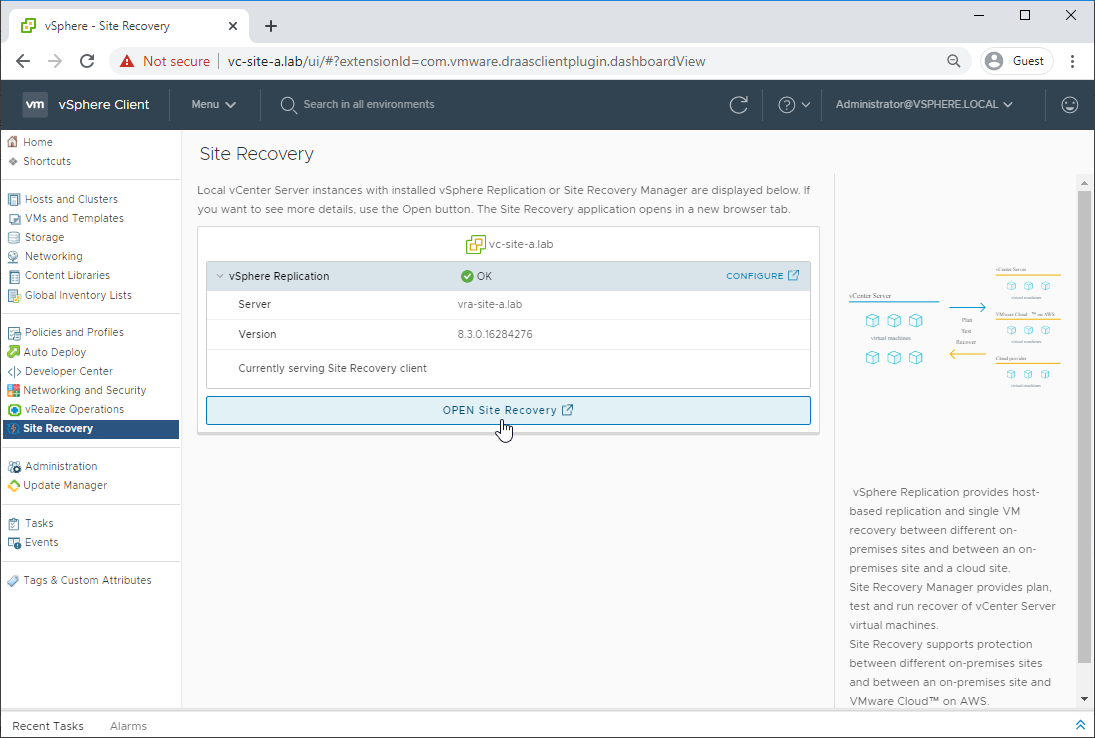Click the Global Inventory Lists icon
The width and height of the screenshot is (1095, 738).
click(13, 295)
